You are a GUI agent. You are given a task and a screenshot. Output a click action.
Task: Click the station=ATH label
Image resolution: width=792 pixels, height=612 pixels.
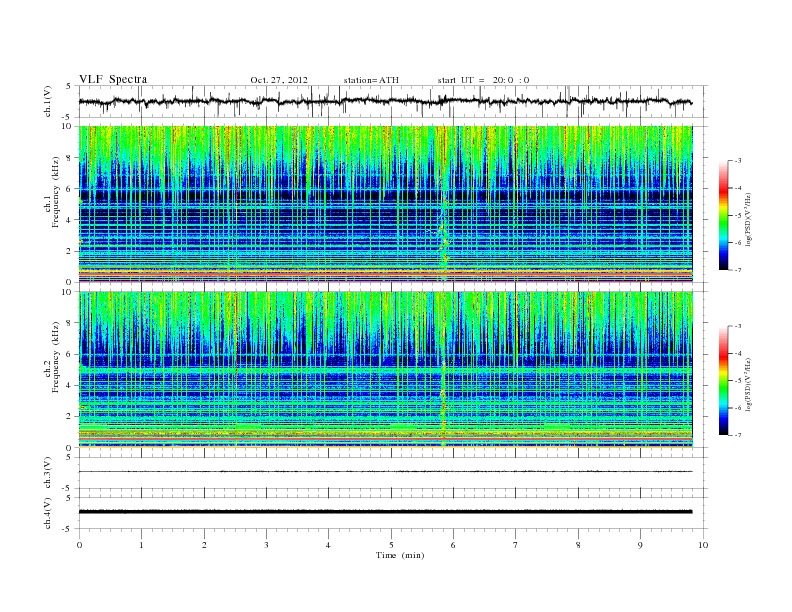[x=371, y=80]
